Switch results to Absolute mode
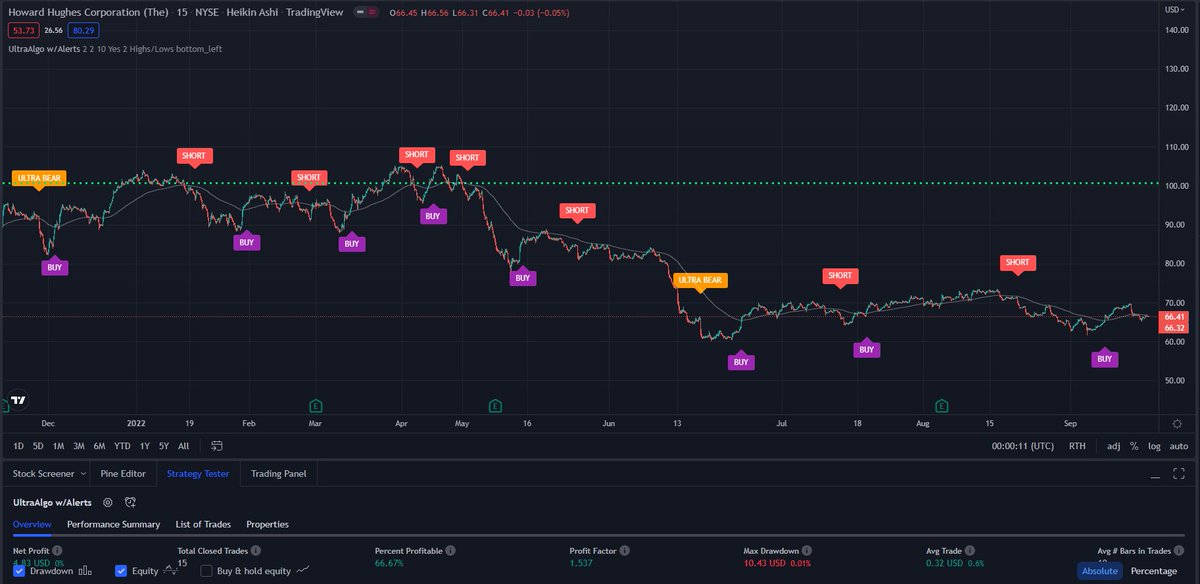Viewport: 1200px width, 584px height. click(x=1100, y=571)
